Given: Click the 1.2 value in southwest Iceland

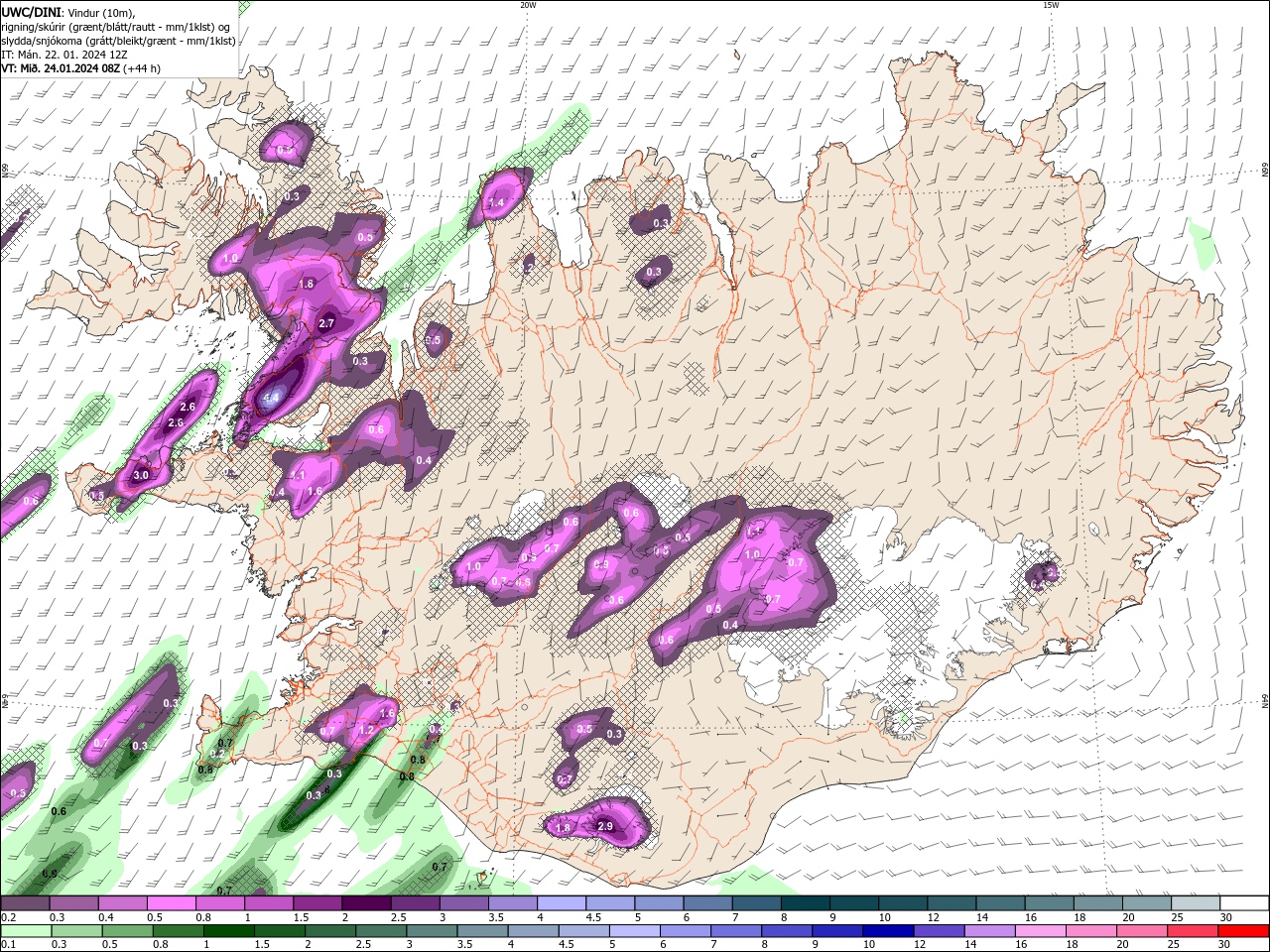Looking at the screenshot, I should (x=365, y=729).
